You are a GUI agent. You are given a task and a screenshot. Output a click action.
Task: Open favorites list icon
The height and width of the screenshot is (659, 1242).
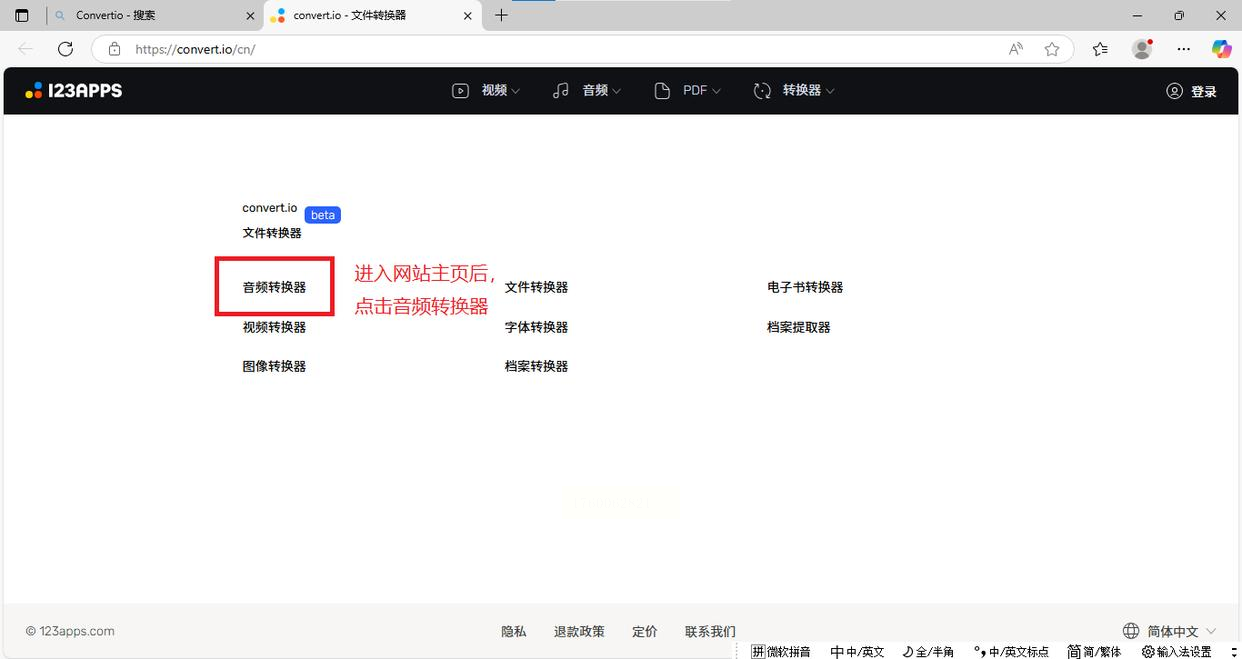(1100, 49)
